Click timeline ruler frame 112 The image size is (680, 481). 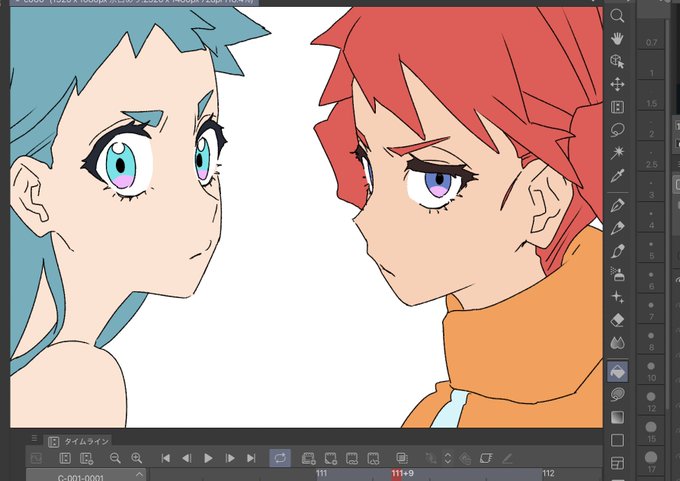point(548,473)
